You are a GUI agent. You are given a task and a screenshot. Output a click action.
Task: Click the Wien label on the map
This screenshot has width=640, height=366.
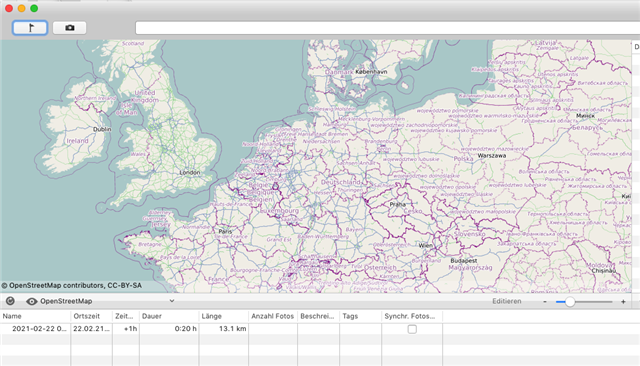[x=425, y=246]
